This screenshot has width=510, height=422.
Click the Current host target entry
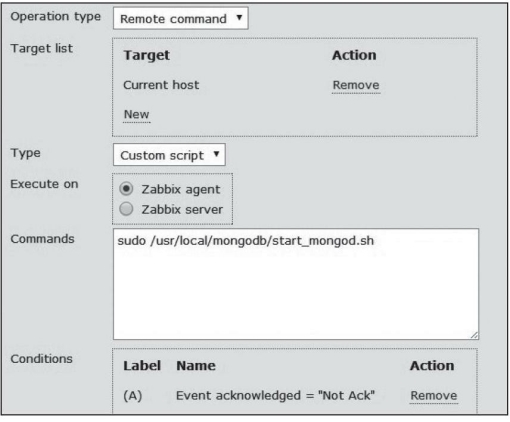coord(161,85)
